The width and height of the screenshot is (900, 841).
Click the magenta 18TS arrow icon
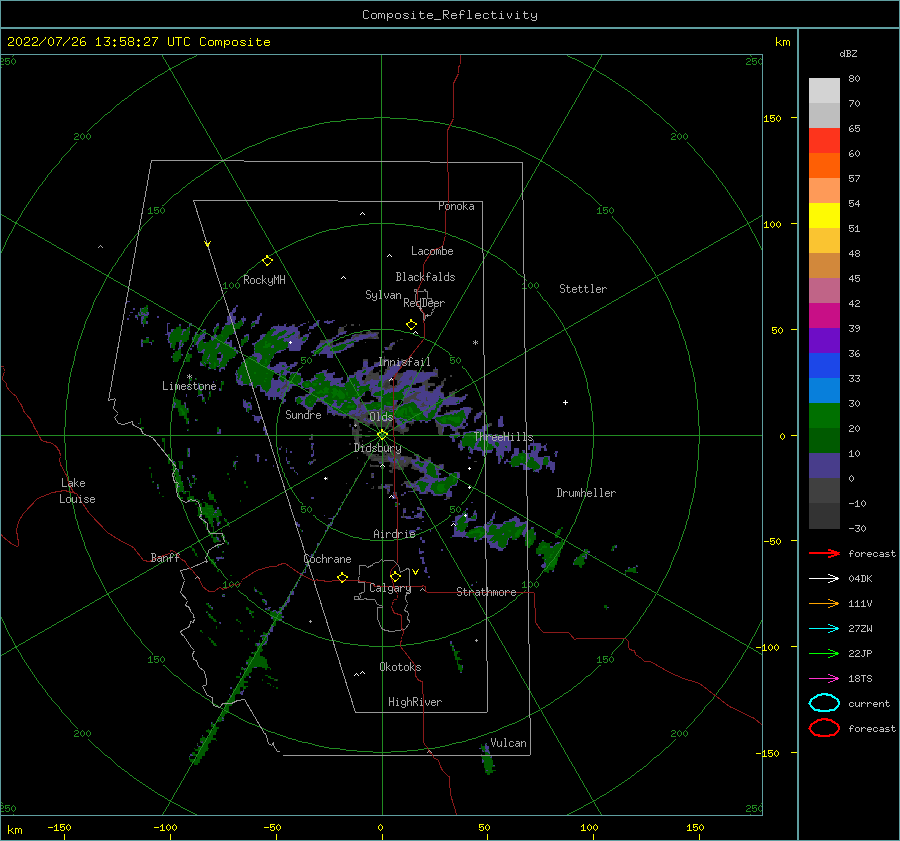[x=824, y=679]
